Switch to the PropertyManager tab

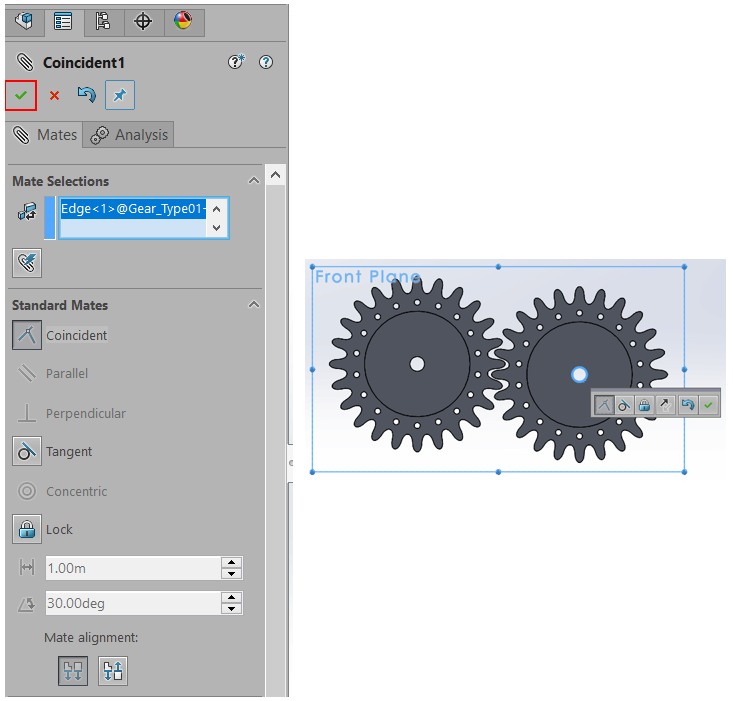(64, 21)
